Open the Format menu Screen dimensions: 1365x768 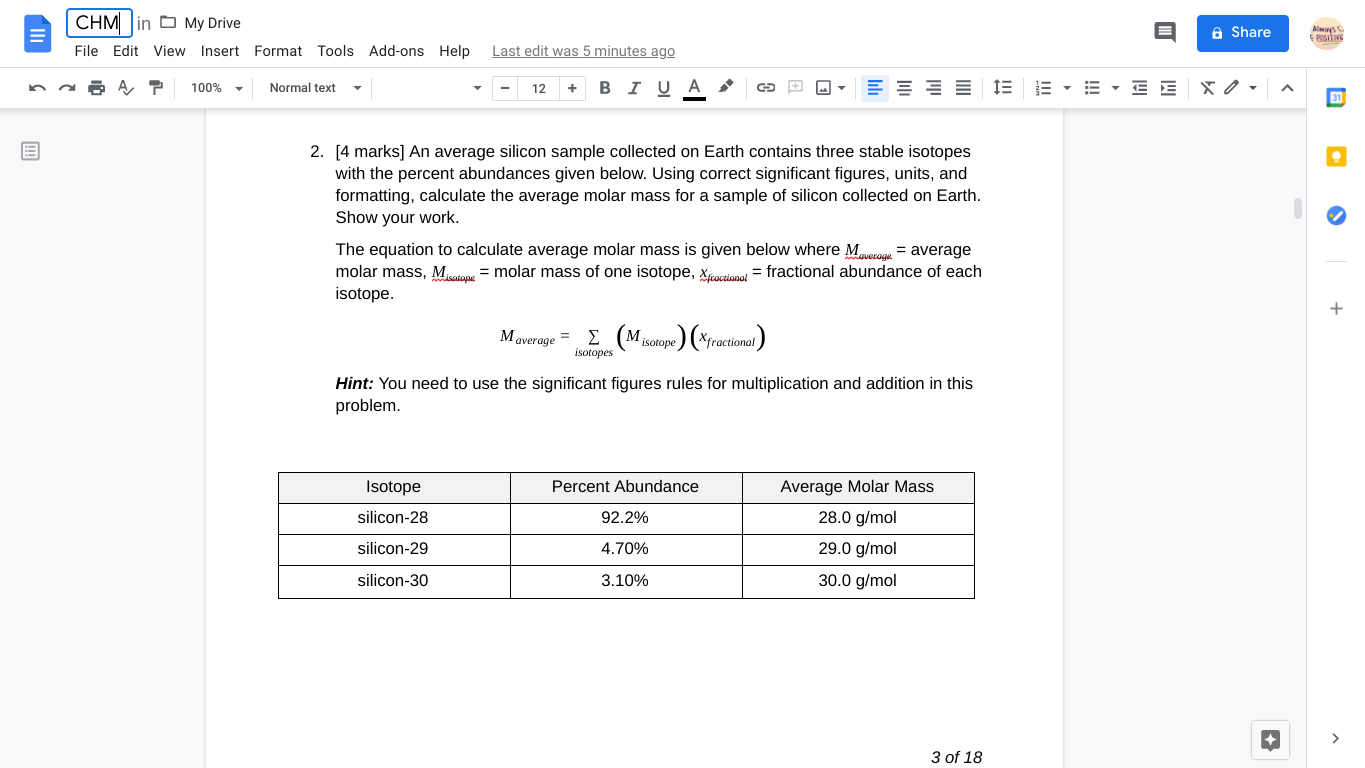(x=277, y=51)
